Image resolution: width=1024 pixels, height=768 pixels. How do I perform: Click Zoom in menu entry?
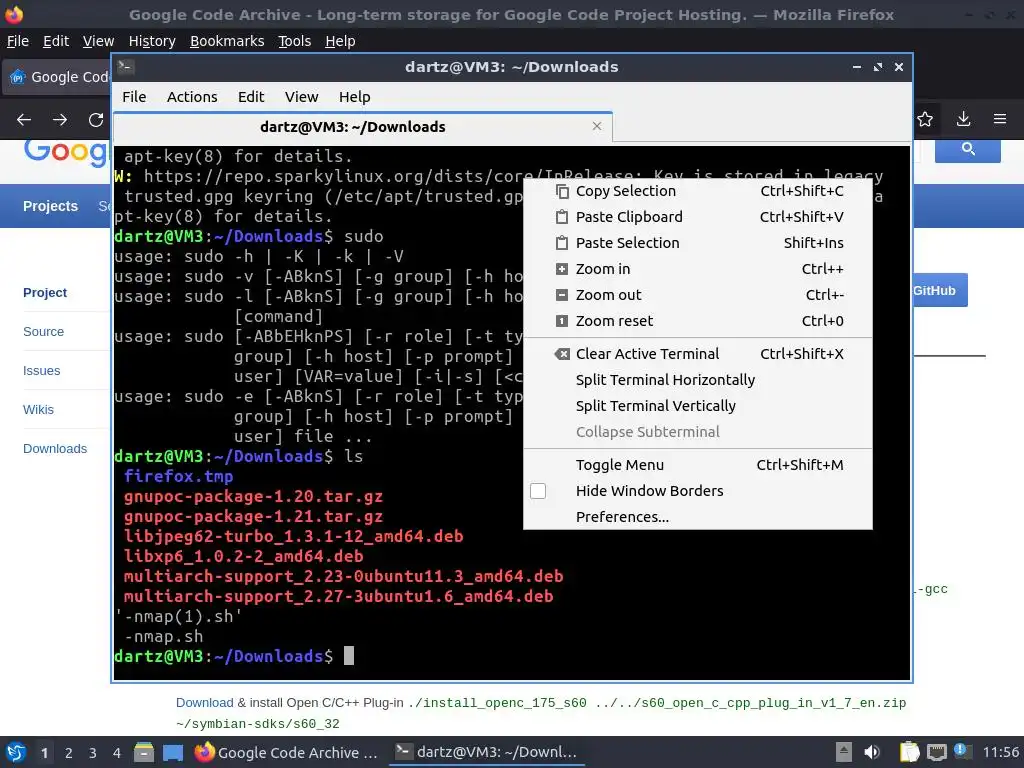[697, 269]
